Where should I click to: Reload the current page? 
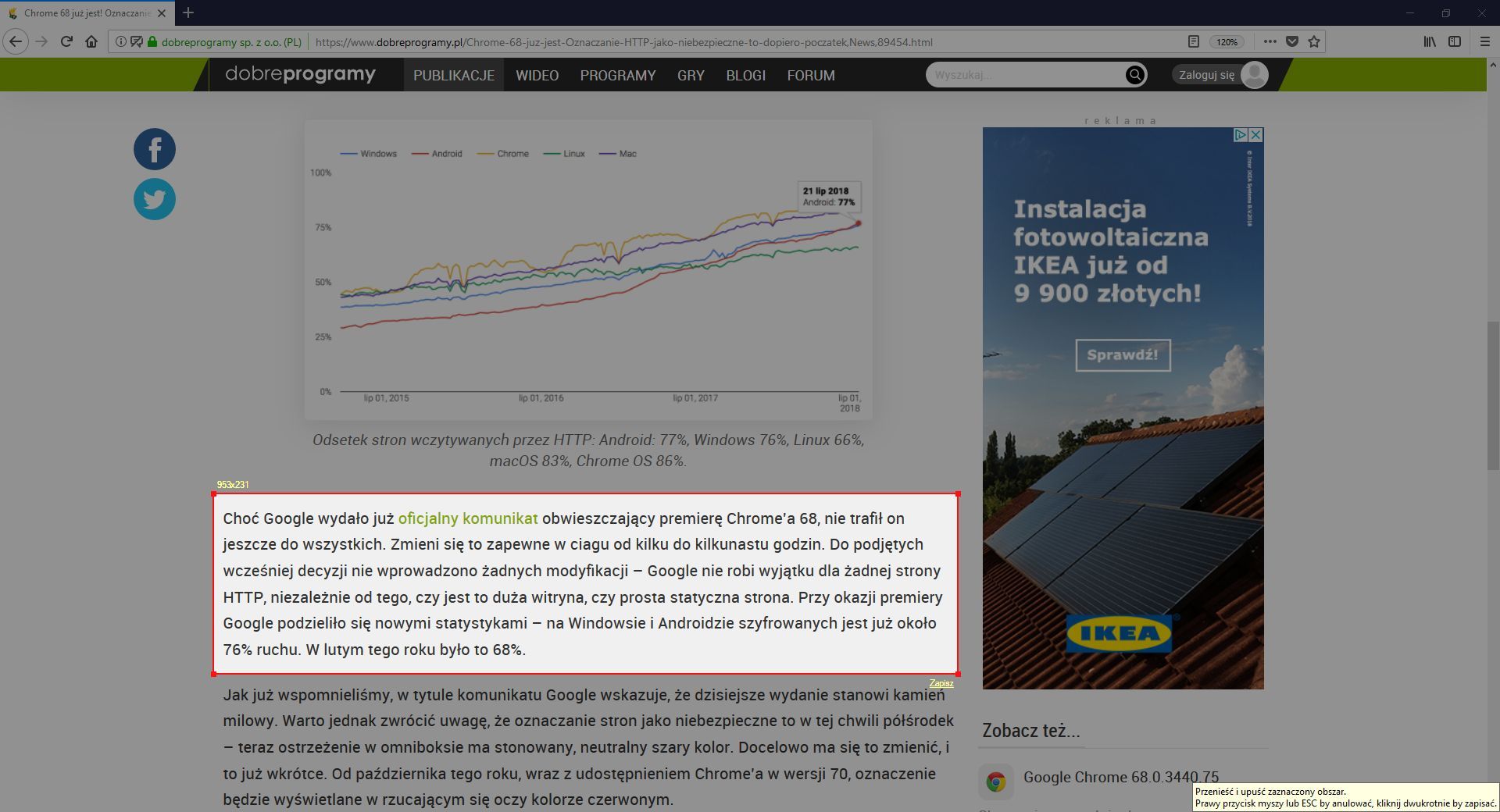(x=66, y=42)
